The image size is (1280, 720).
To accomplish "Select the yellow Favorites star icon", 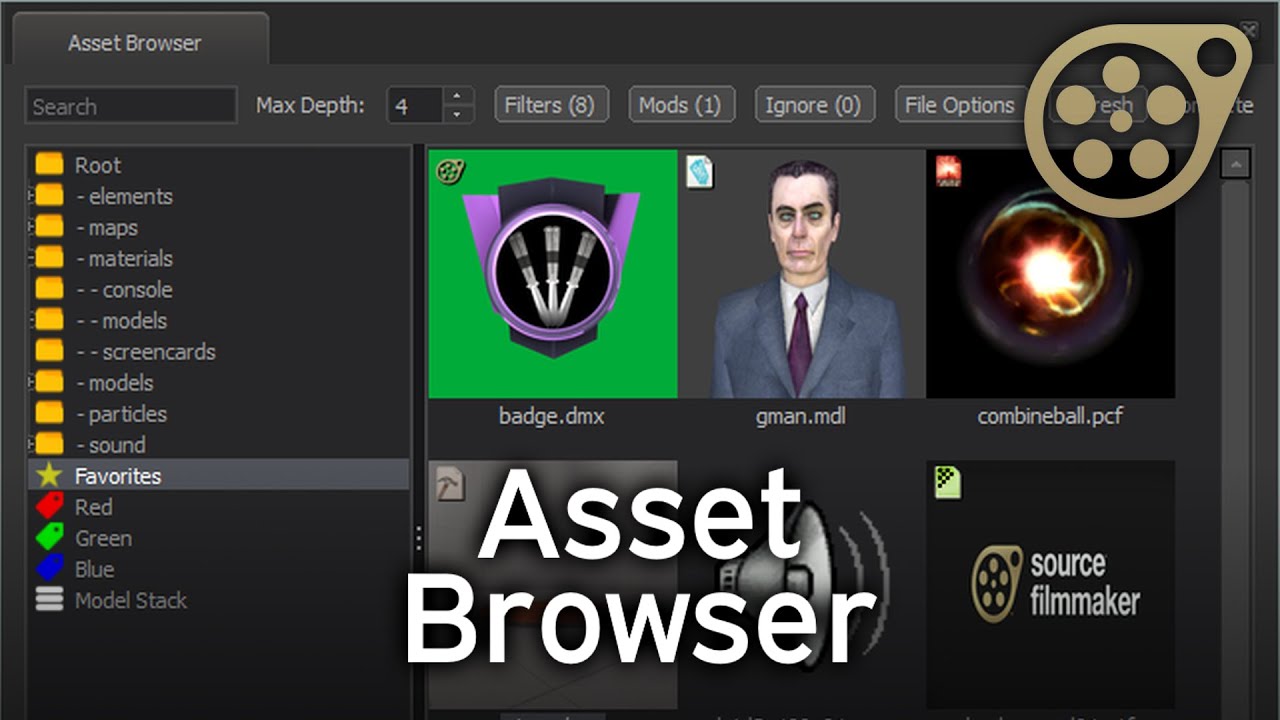I will click(x=49, y=476).
